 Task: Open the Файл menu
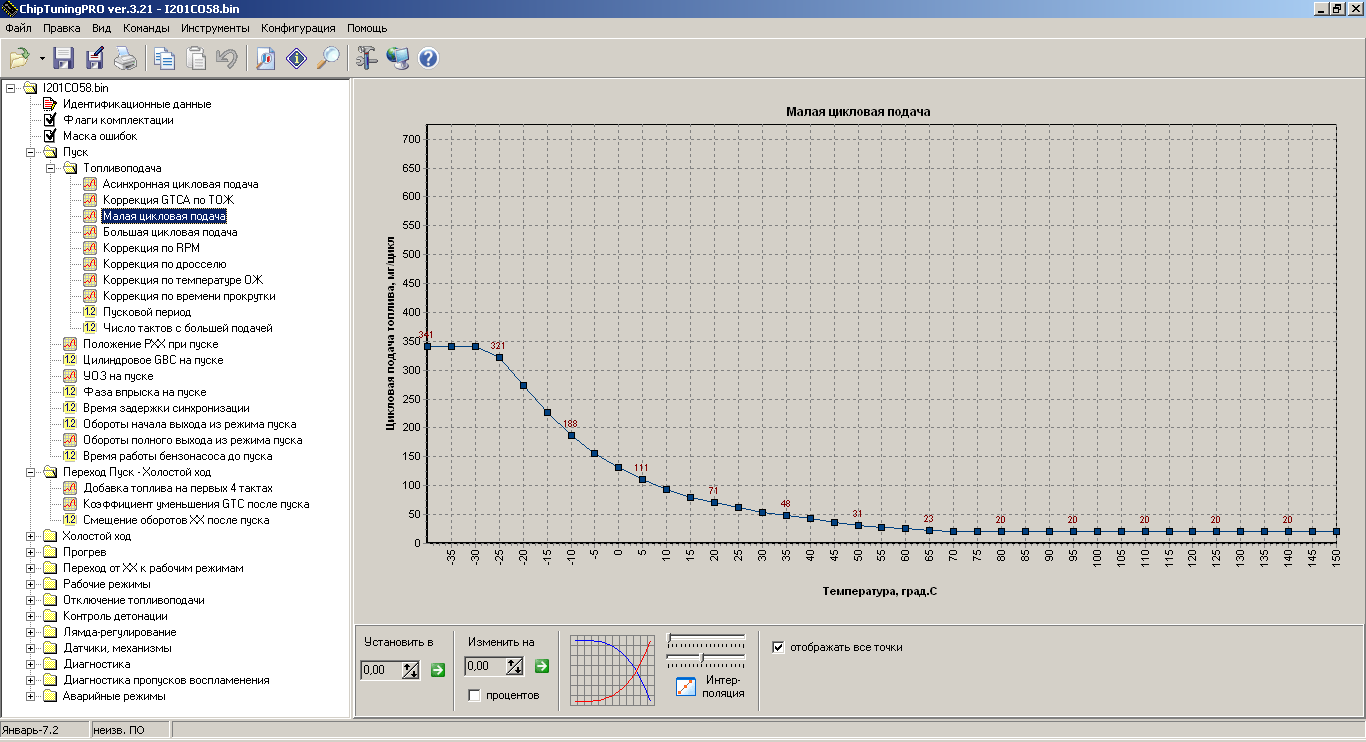point(18,28)
